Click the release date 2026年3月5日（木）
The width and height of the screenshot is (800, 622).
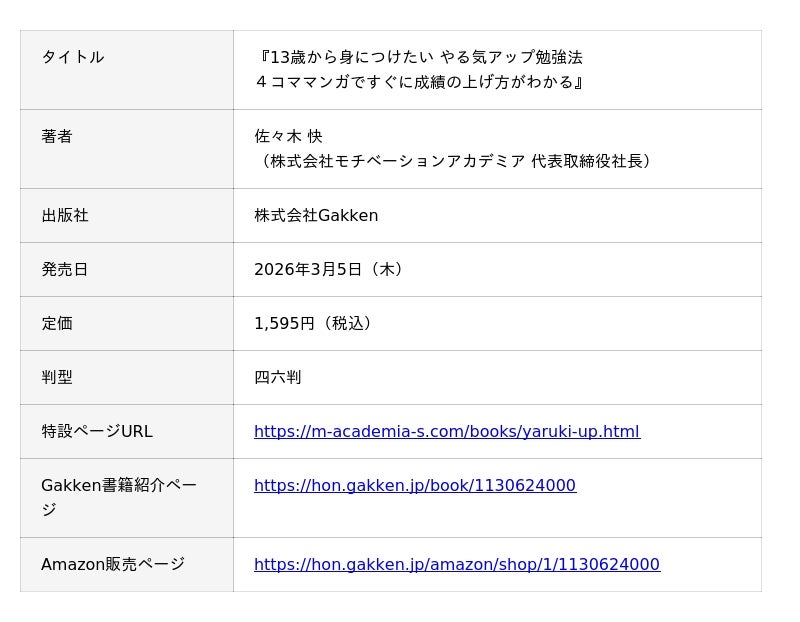pos(331,270)
